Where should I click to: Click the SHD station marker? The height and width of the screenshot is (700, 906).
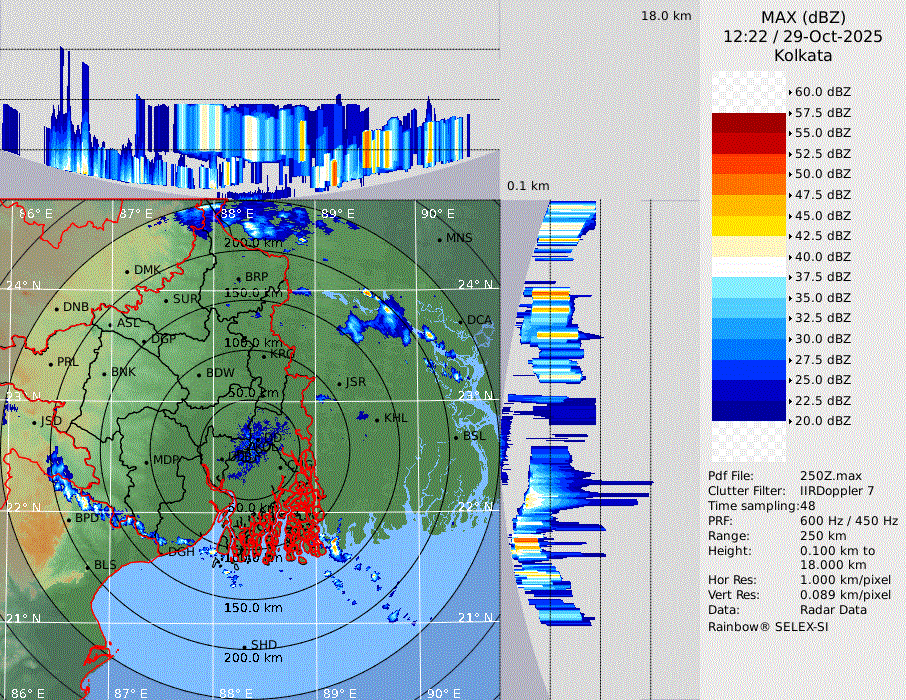(x=244, y=645)
